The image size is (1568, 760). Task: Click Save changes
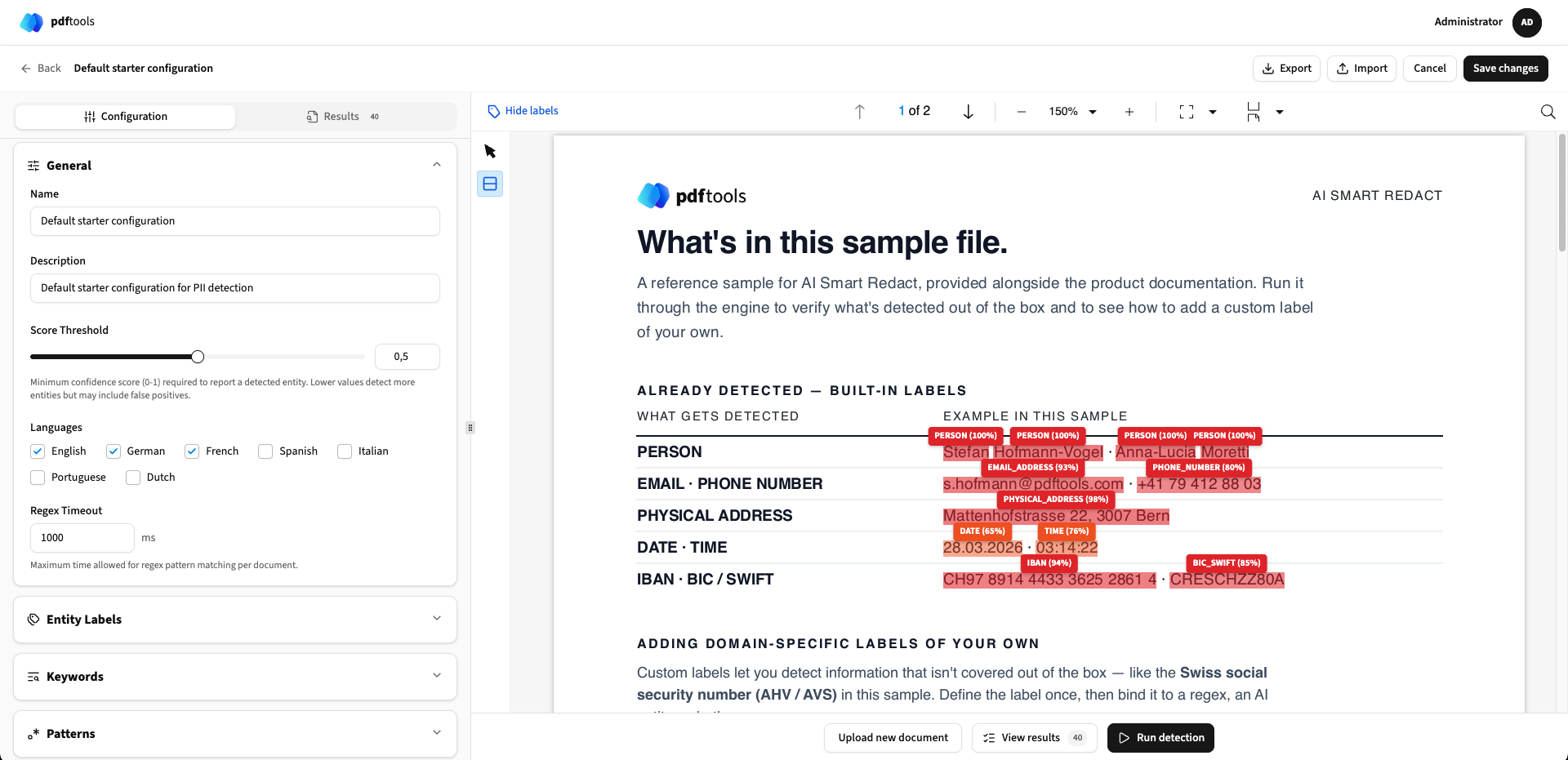pyautogui.click(x=1506, y=69)
